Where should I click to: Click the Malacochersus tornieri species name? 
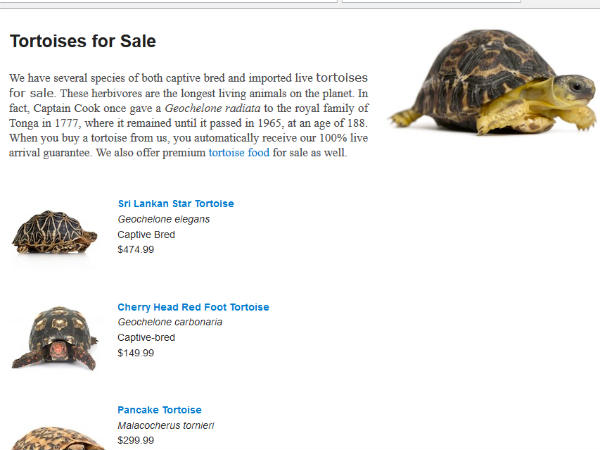(165, 425)
